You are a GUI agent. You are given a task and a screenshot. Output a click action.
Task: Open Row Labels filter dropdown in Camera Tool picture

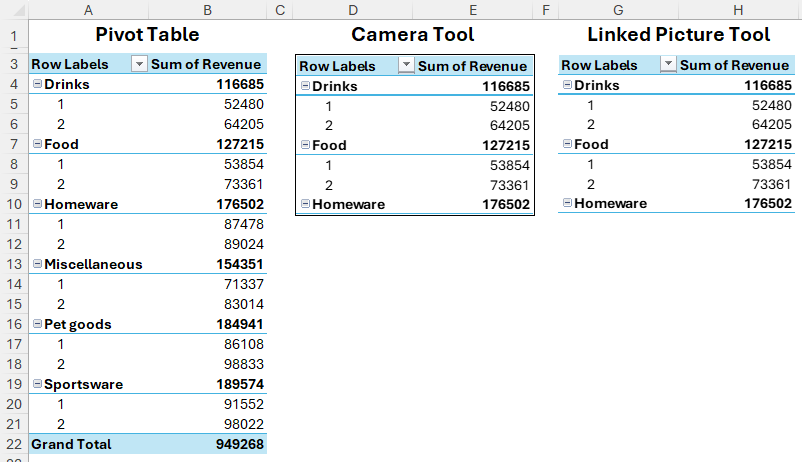pos(406,65)
